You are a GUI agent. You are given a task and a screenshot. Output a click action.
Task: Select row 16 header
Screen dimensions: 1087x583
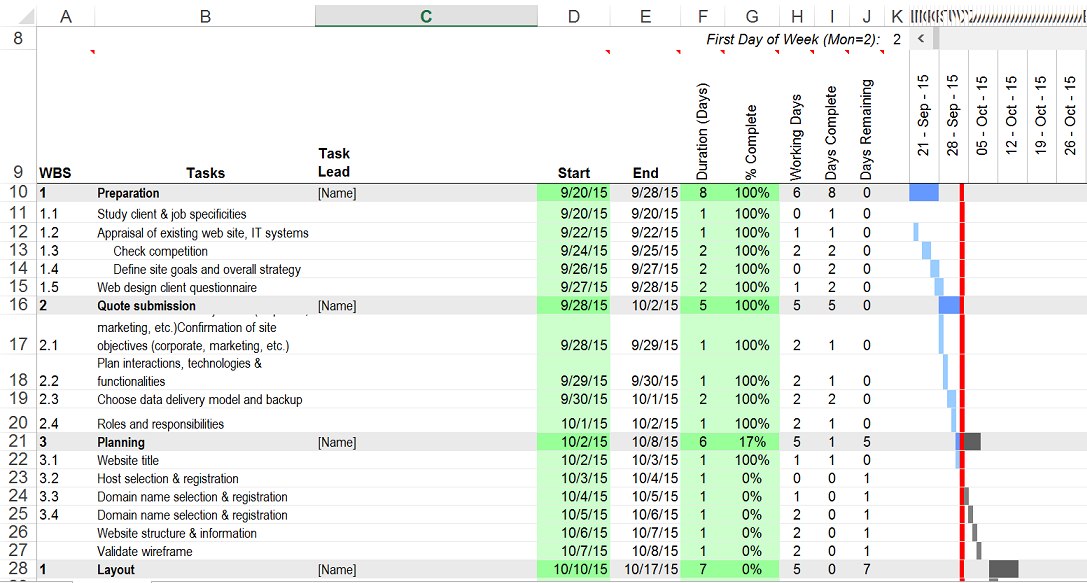point(18,305)
